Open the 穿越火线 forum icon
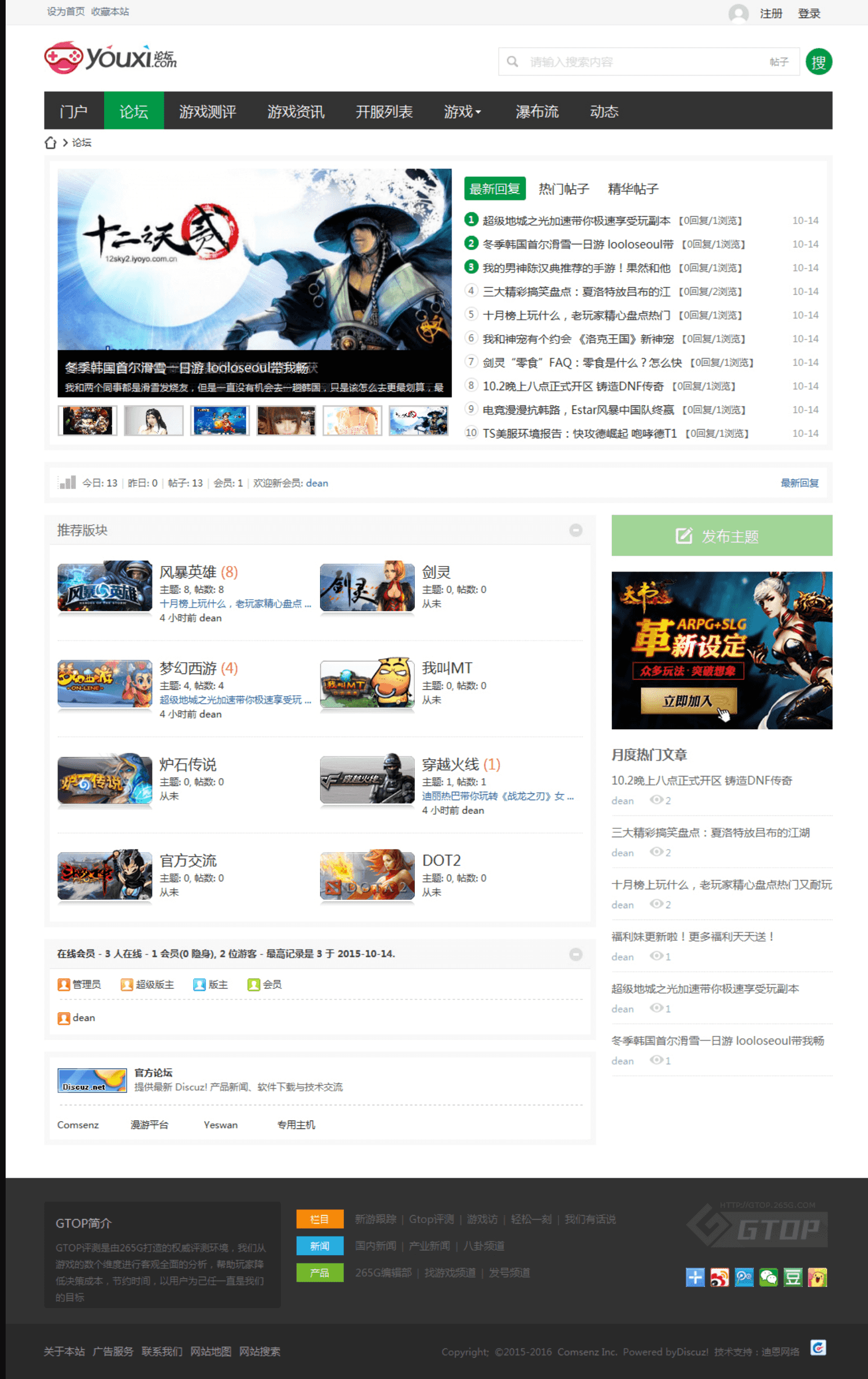Viewport: 868px width, 1379px height. click(x=367, y=779)
